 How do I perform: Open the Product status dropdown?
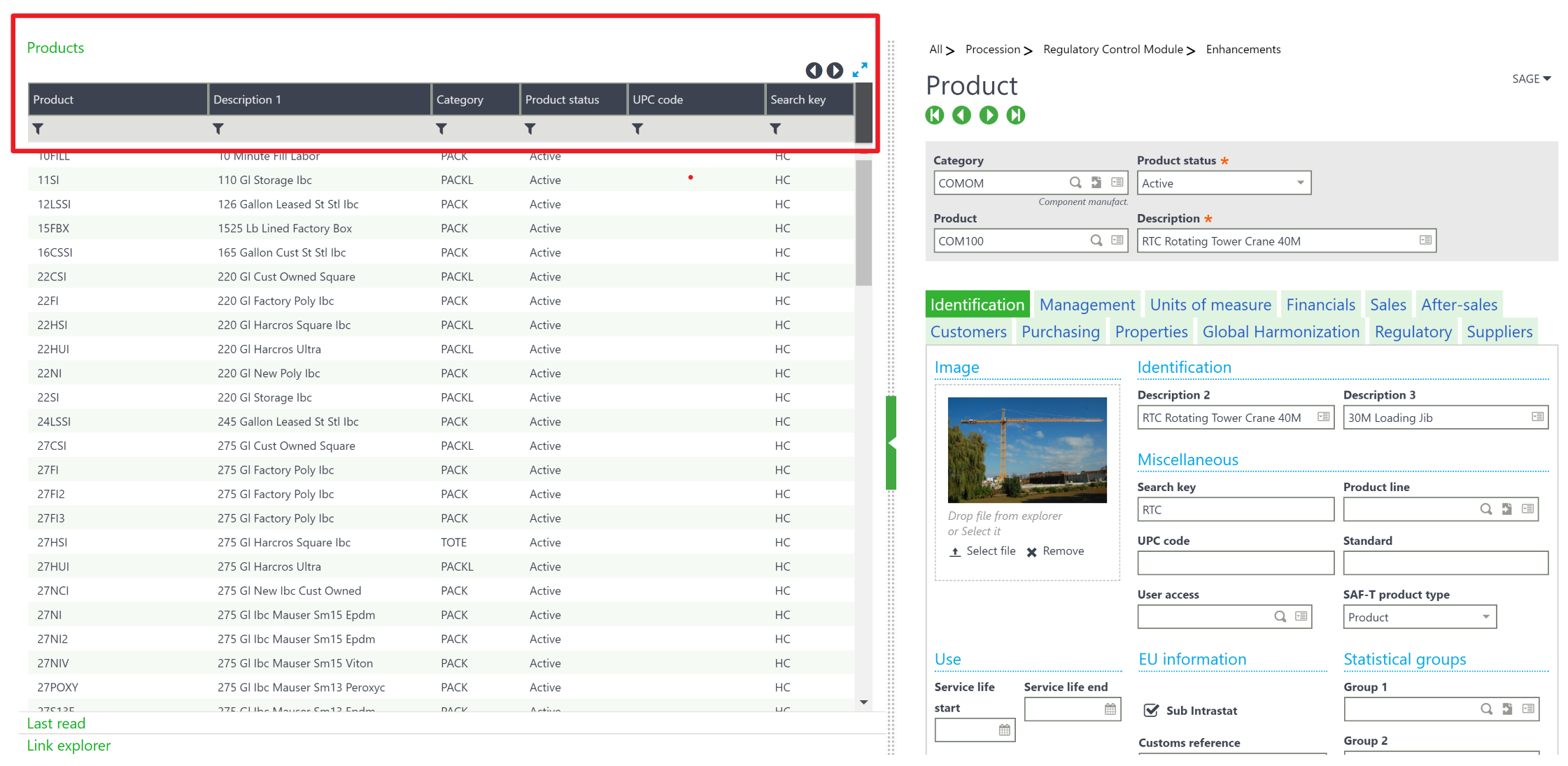point(1299,183)
